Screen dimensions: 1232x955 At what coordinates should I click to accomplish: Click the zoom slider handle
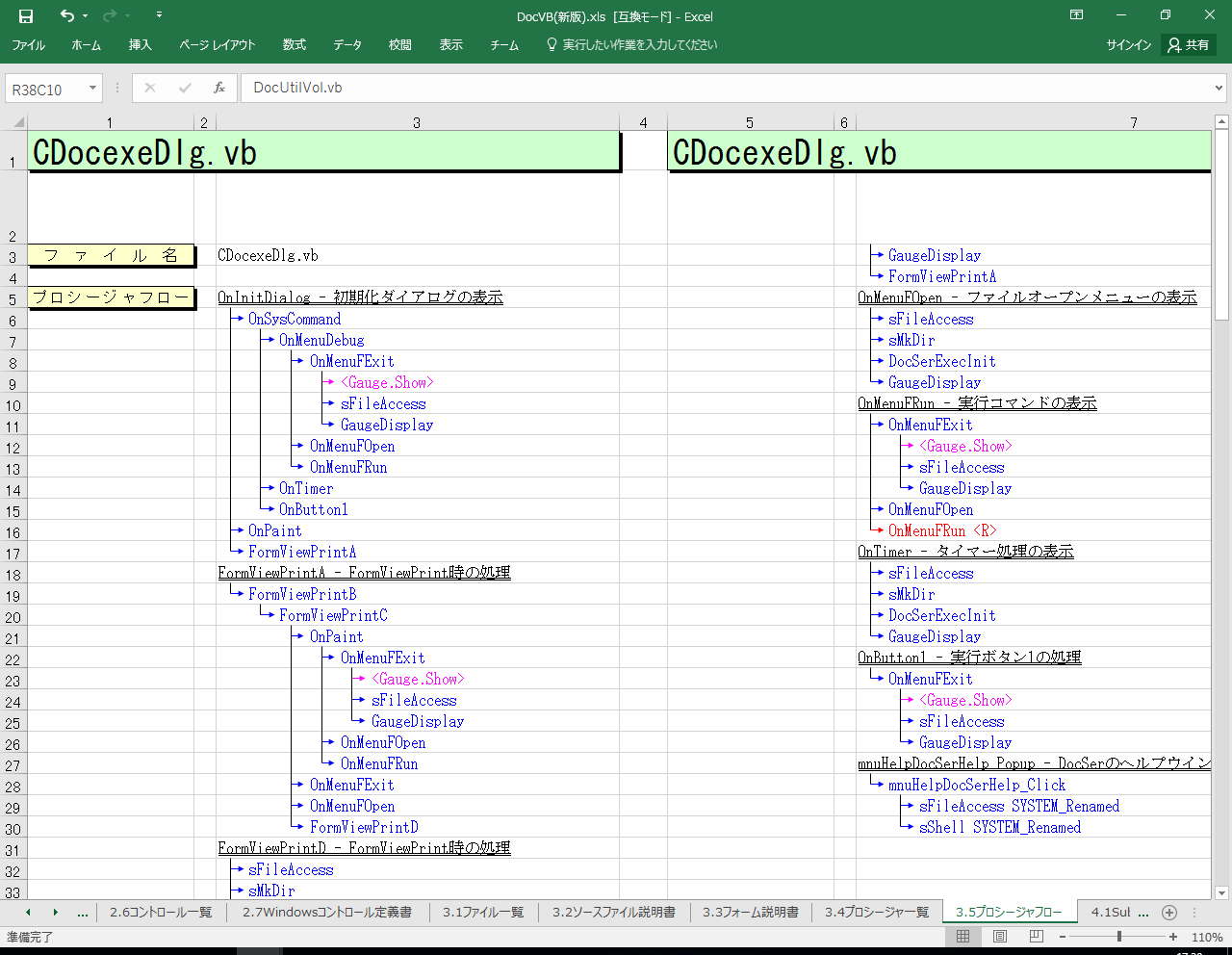pyautogui.click(x=1118, y=937)
